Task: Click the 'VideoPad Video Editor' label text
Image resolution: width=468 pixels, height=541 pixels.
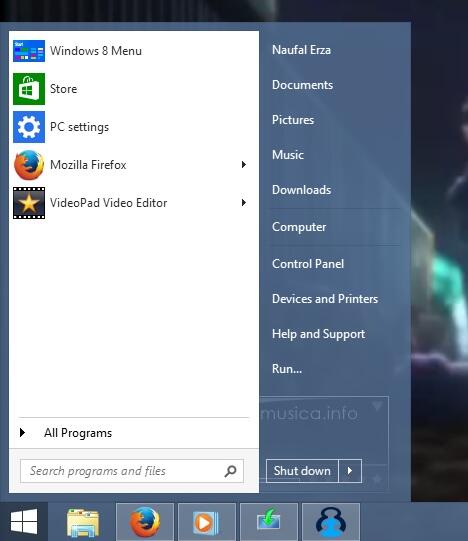Action: [x=108, y=203]
